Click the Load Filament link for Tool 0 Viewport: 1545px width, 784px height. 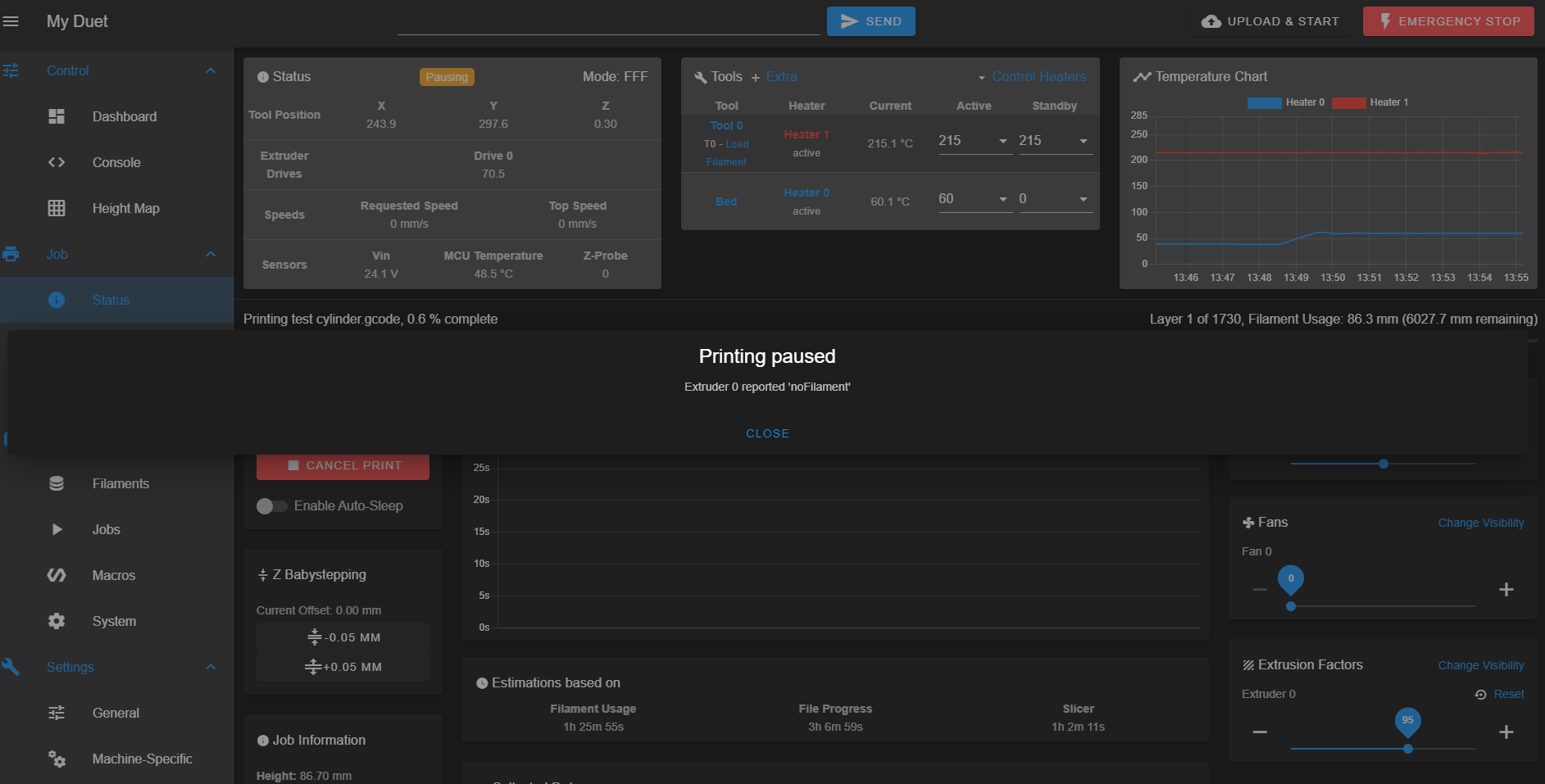727,153
